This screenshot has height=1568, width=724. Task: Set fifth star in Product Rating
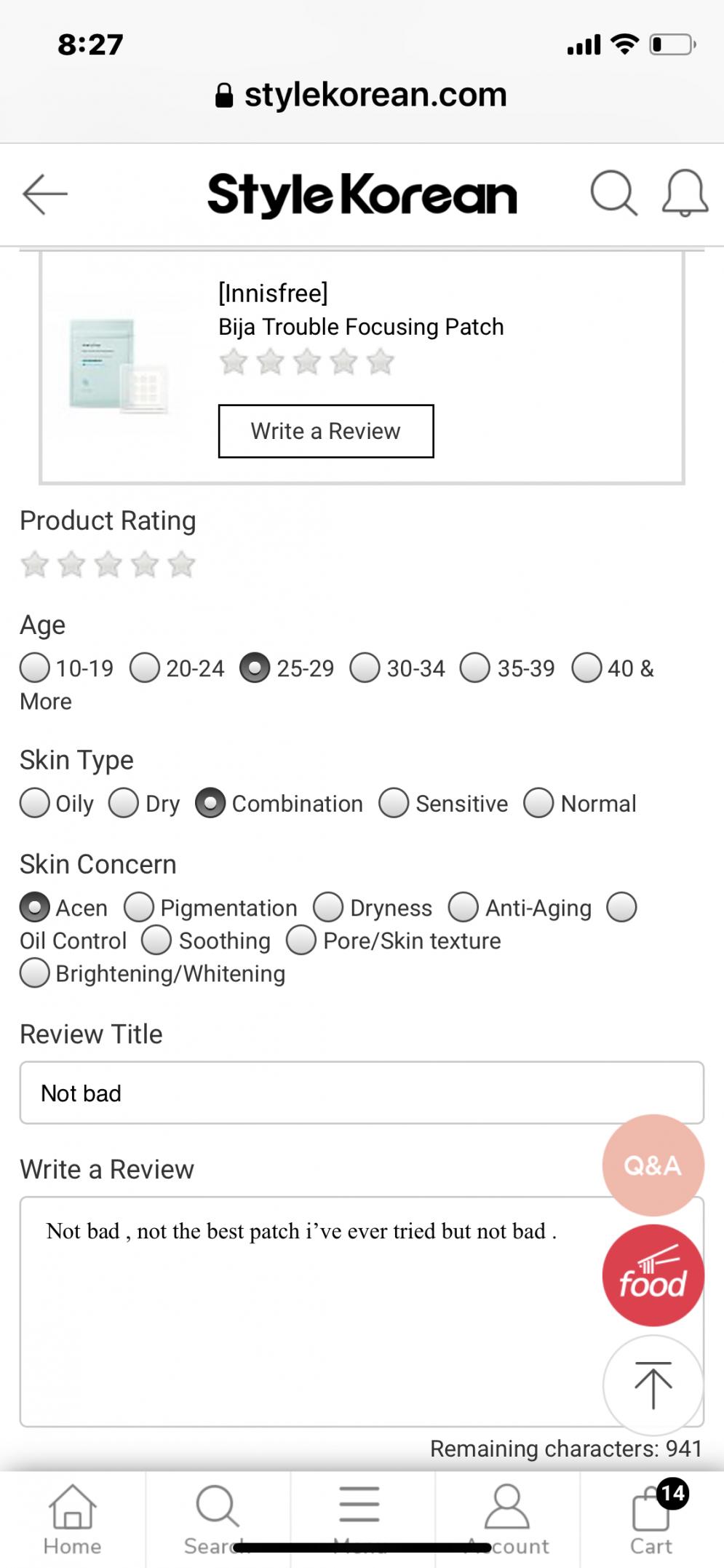pos(181,564)
